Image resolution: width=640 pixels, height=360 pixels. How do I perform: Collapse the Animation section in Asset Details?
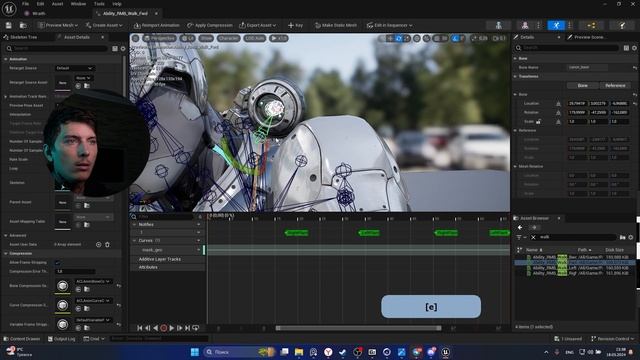[6, 59]
